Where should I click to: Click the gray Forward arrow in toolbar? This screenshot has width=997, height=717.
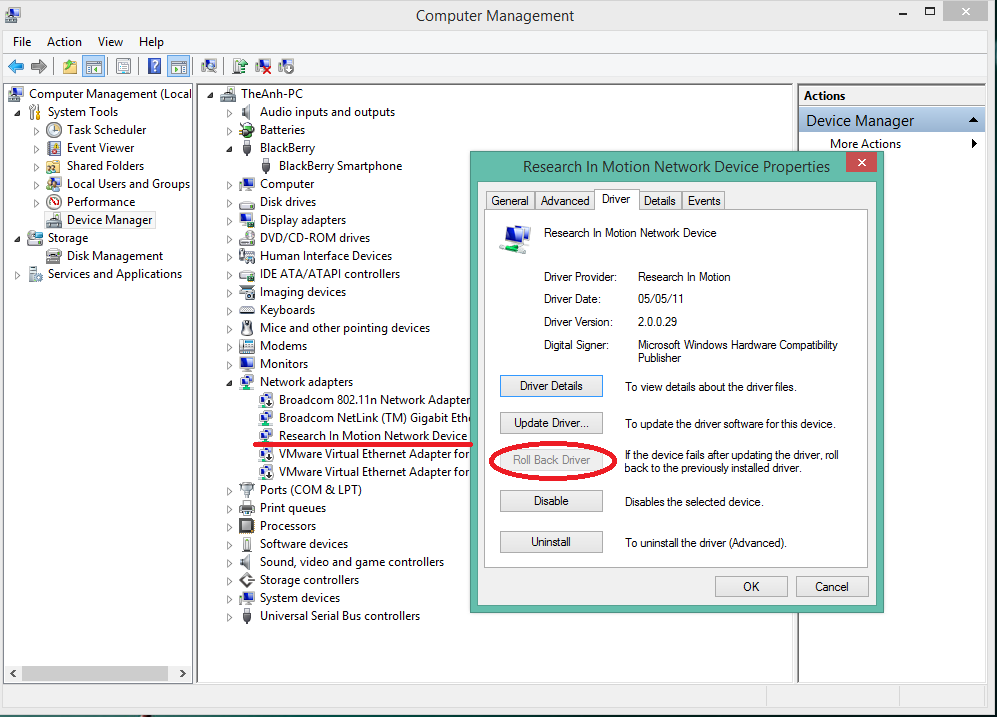pos(39,66)
